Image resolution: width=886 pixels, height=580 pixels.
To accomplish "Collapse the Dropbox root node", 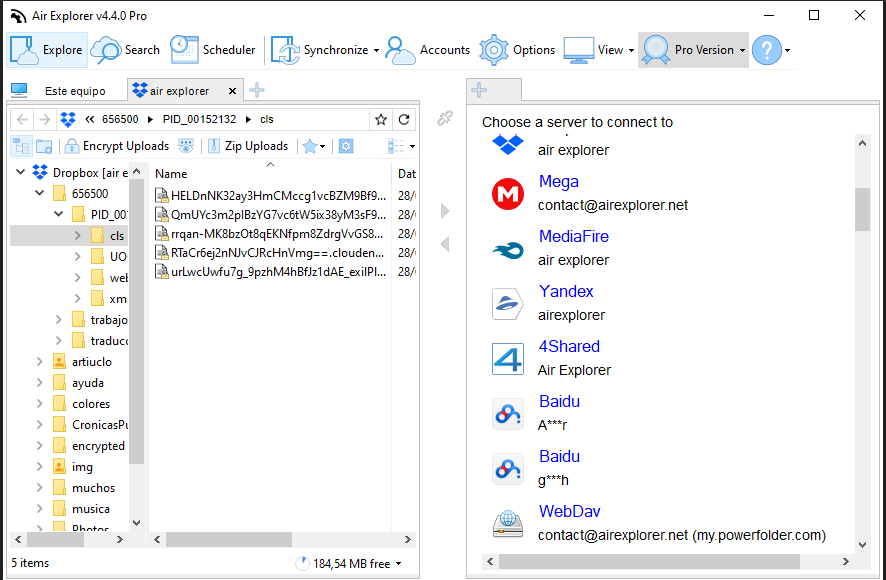I will 21,172.
